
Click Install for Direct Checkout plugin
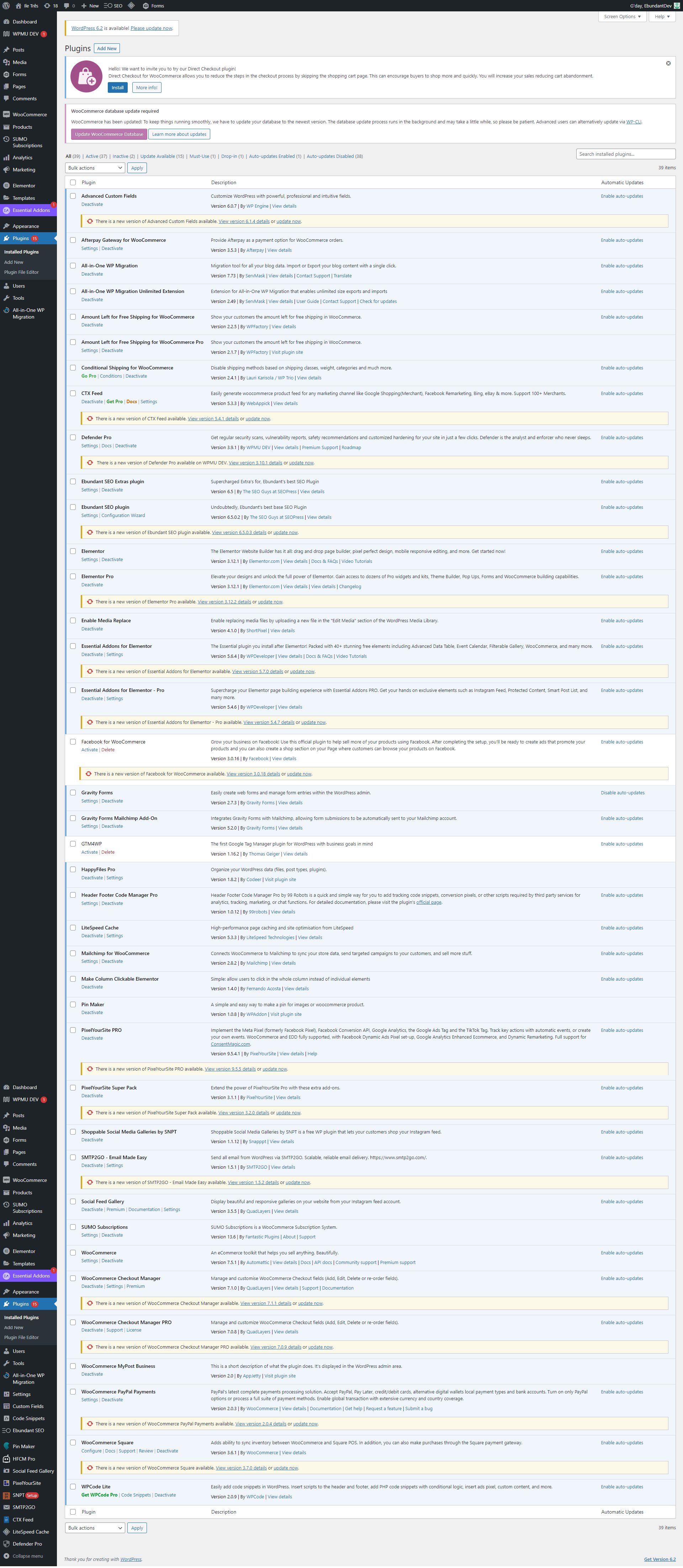coord(117,88)
